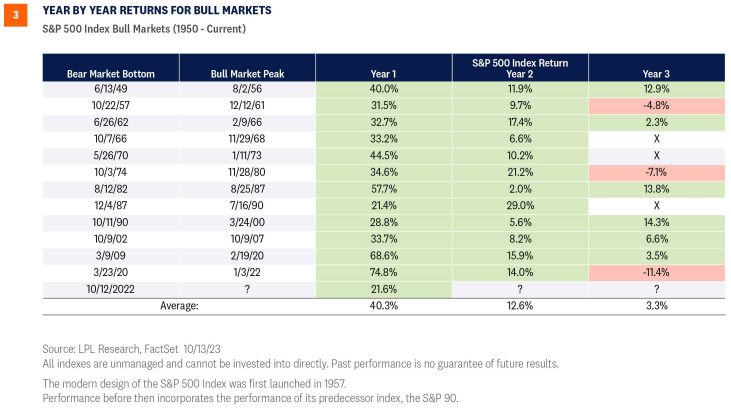Image resolution: width=731 pixels, height=408 pixels.
Task: Select the Bull Market Peak column header
Action: [x=247, y=73]
